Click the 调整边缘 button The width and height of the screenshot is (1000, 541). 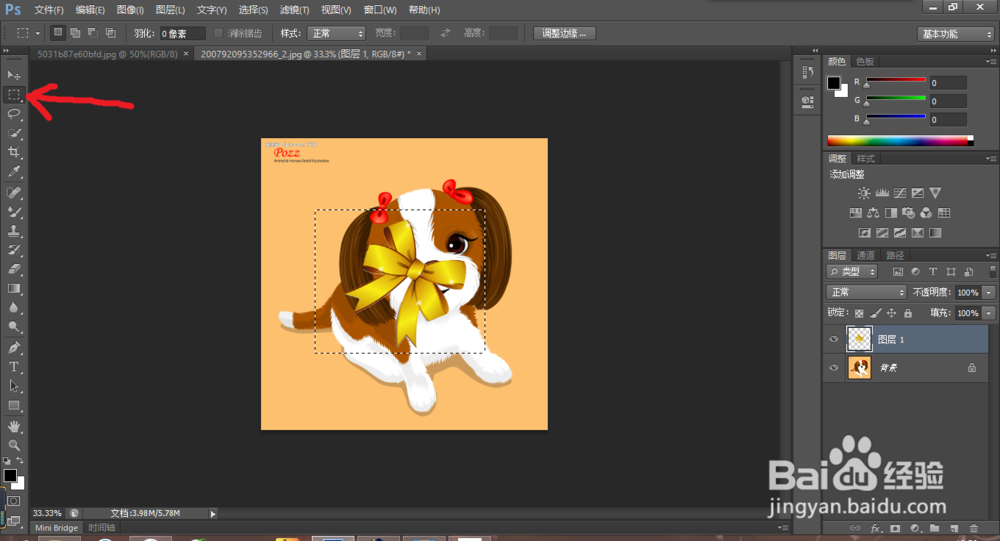point(564,33)
